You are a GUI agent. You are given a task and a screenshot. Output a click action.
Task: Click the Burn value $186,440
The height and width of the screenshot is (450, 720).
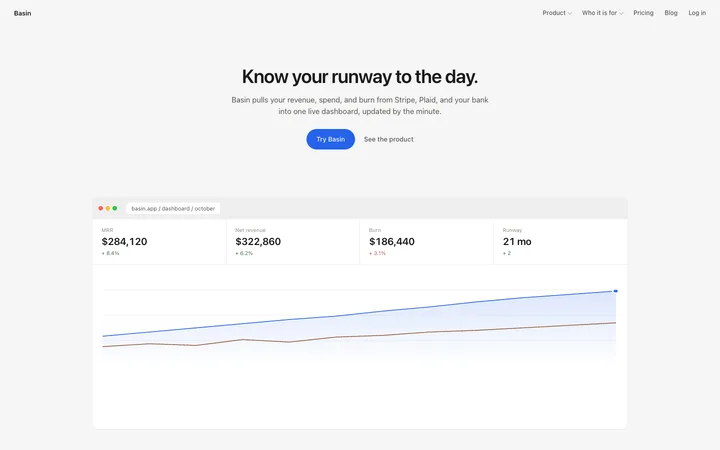coord(392,242)
